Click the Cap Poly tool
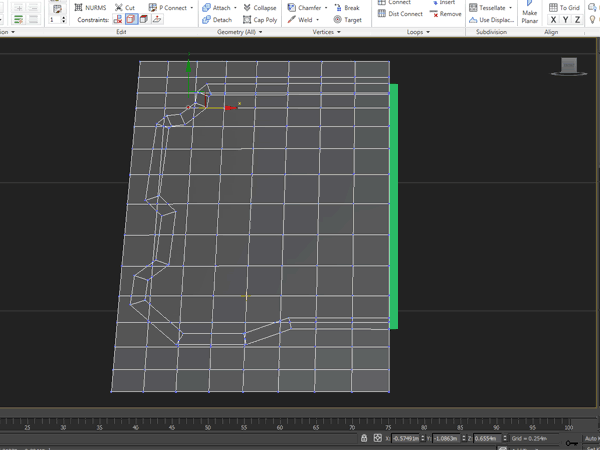The image size is (600, 450). (x=260, y=19)
